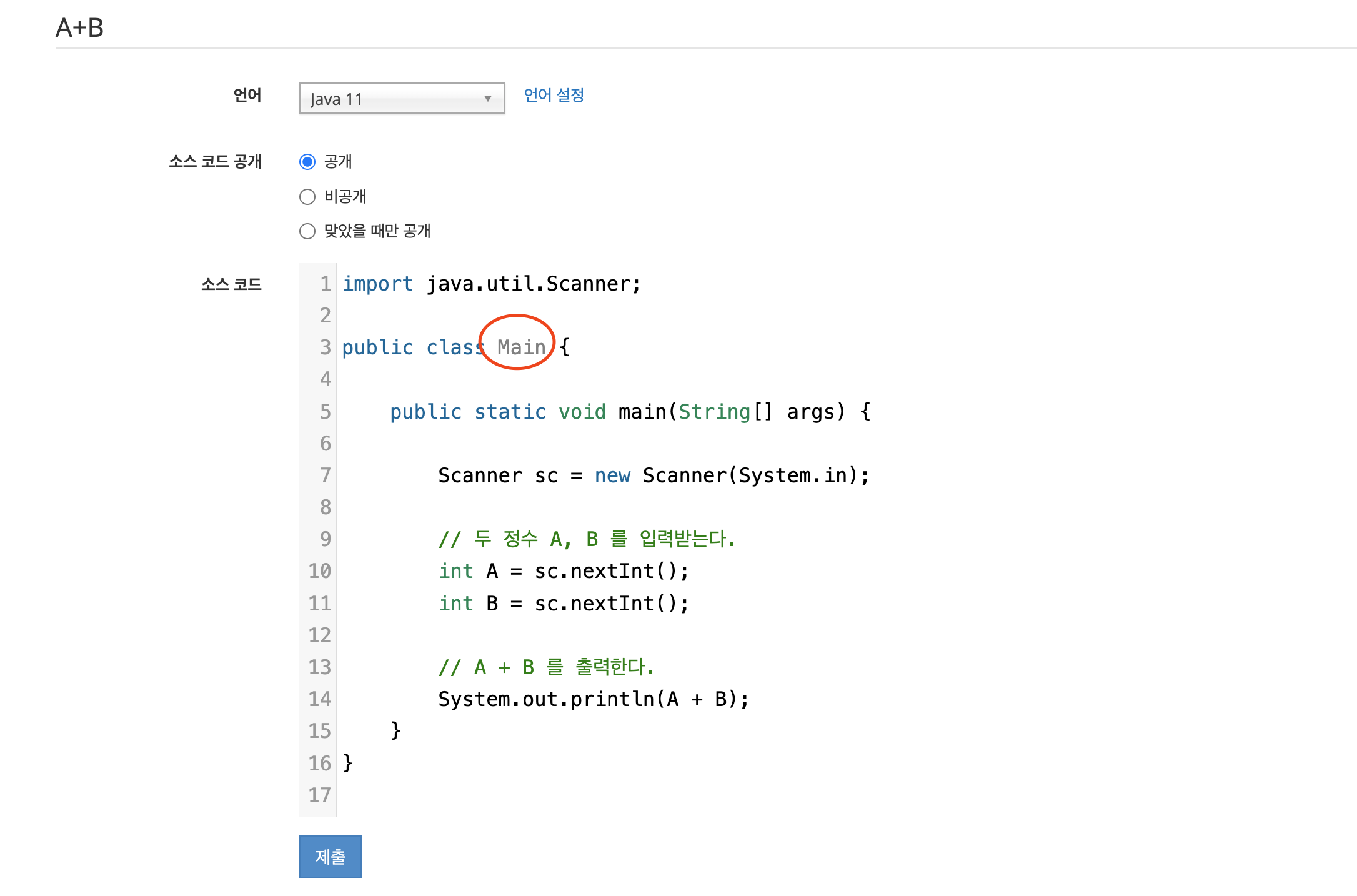Select the 비공개 radio button
The height and width of the screenshot is (896, 1357).
[x=307, y=197]
